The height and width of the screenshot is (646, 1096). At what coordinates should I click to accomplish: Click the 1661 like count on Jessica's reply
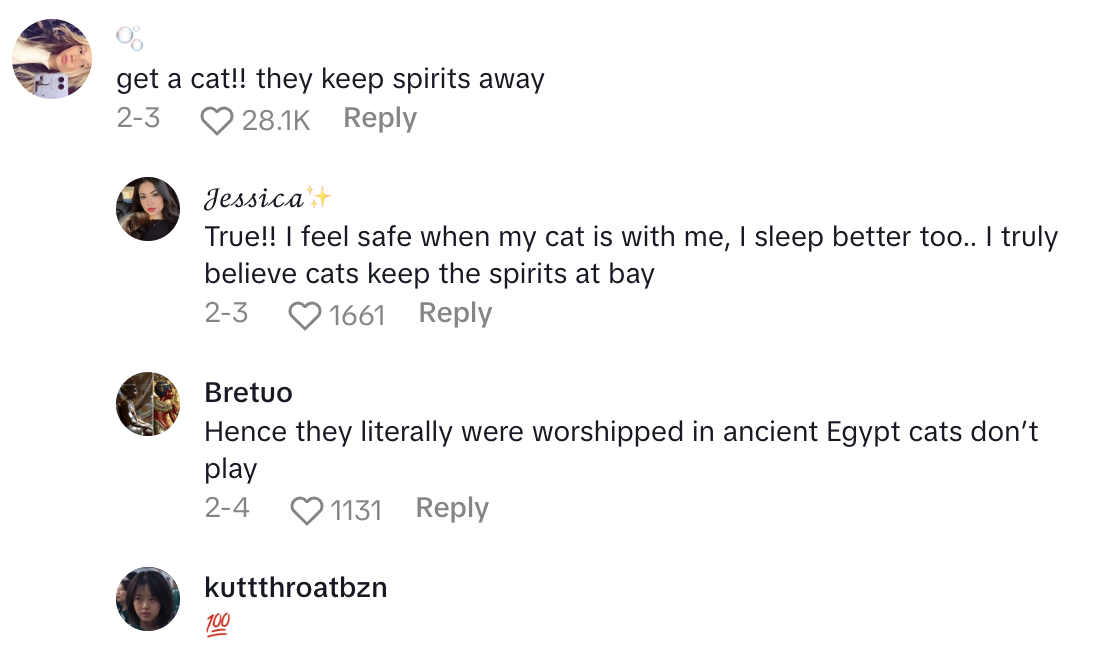tap(360, 313)
